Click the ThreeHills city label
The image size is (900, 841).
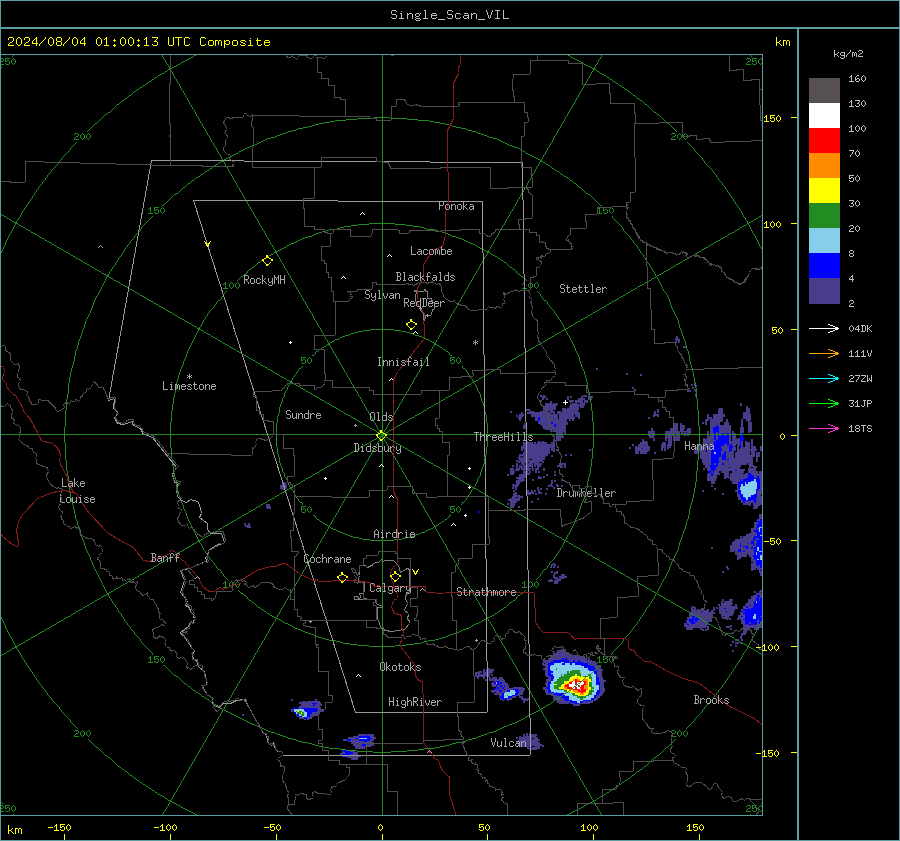point(503,437)
